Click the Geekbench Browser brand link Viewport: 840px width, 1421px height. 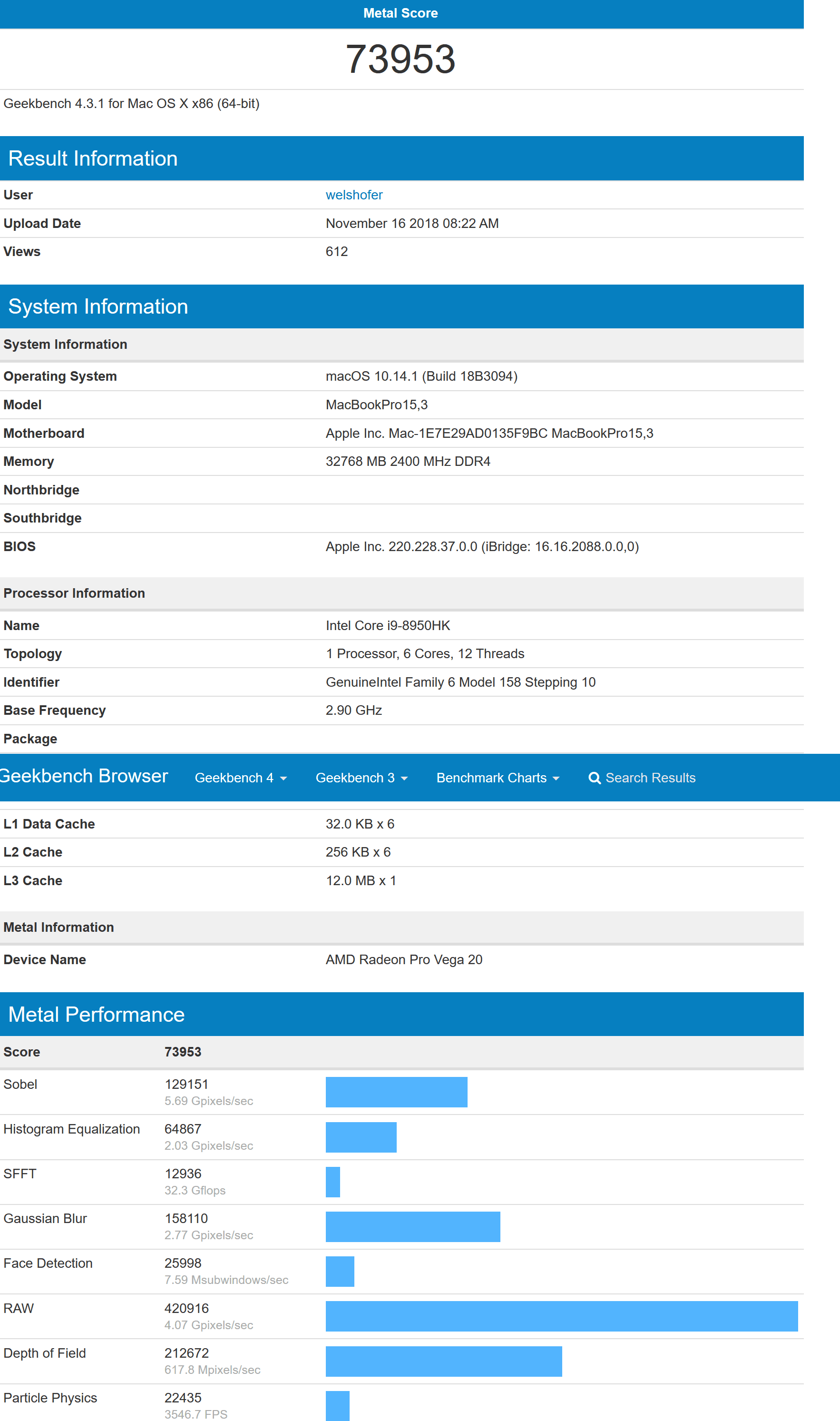84,776
